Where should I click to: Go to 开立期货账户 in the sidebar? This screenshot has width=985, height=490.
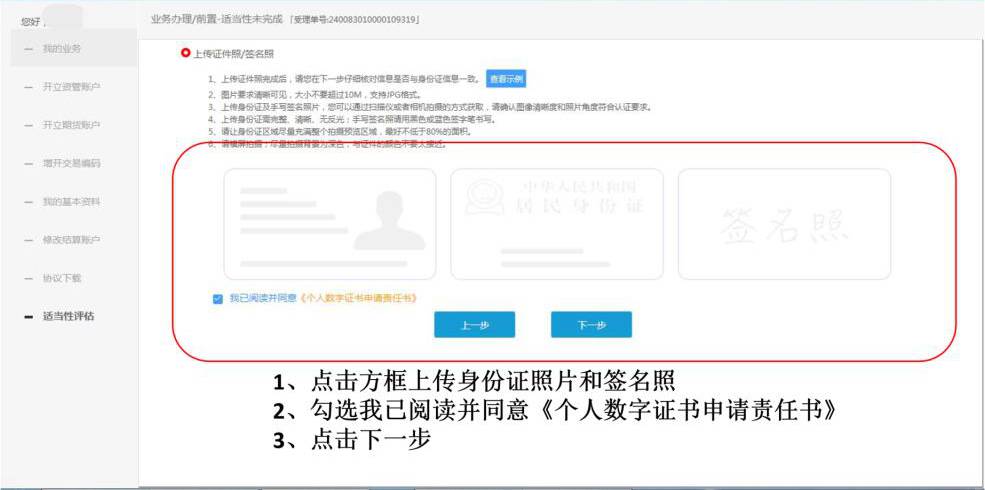pos(71,125)
